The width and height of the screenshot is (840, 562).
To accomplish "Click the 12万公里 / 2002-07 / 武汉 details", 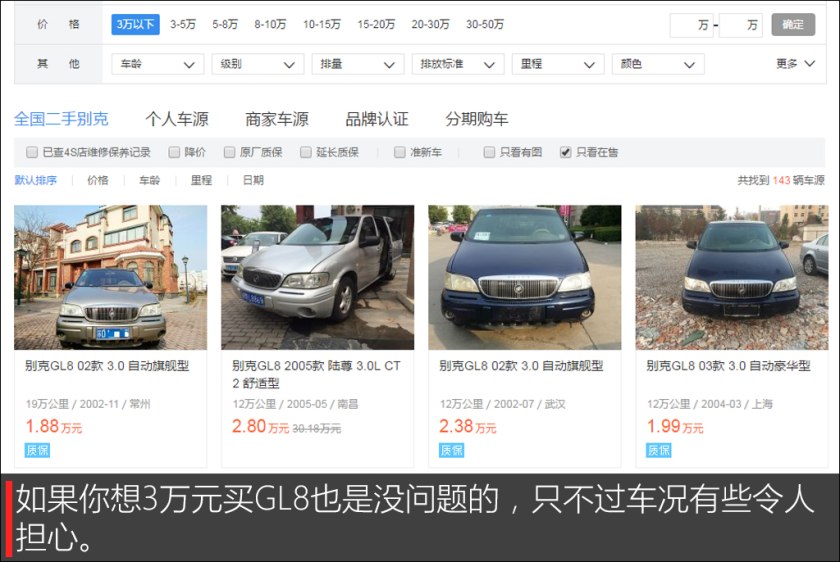I will pos(502,404).
